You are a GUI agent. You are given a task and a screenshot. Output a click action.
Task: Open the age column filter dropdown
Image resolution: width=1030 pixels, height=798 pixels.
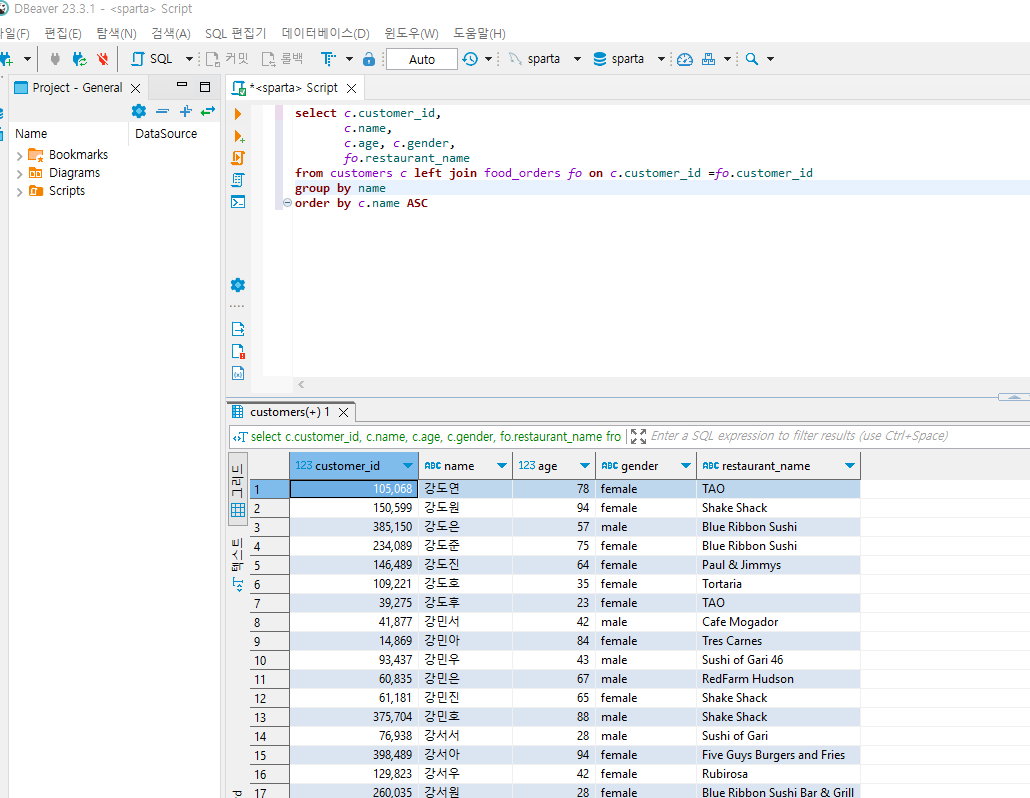point(585,466)
